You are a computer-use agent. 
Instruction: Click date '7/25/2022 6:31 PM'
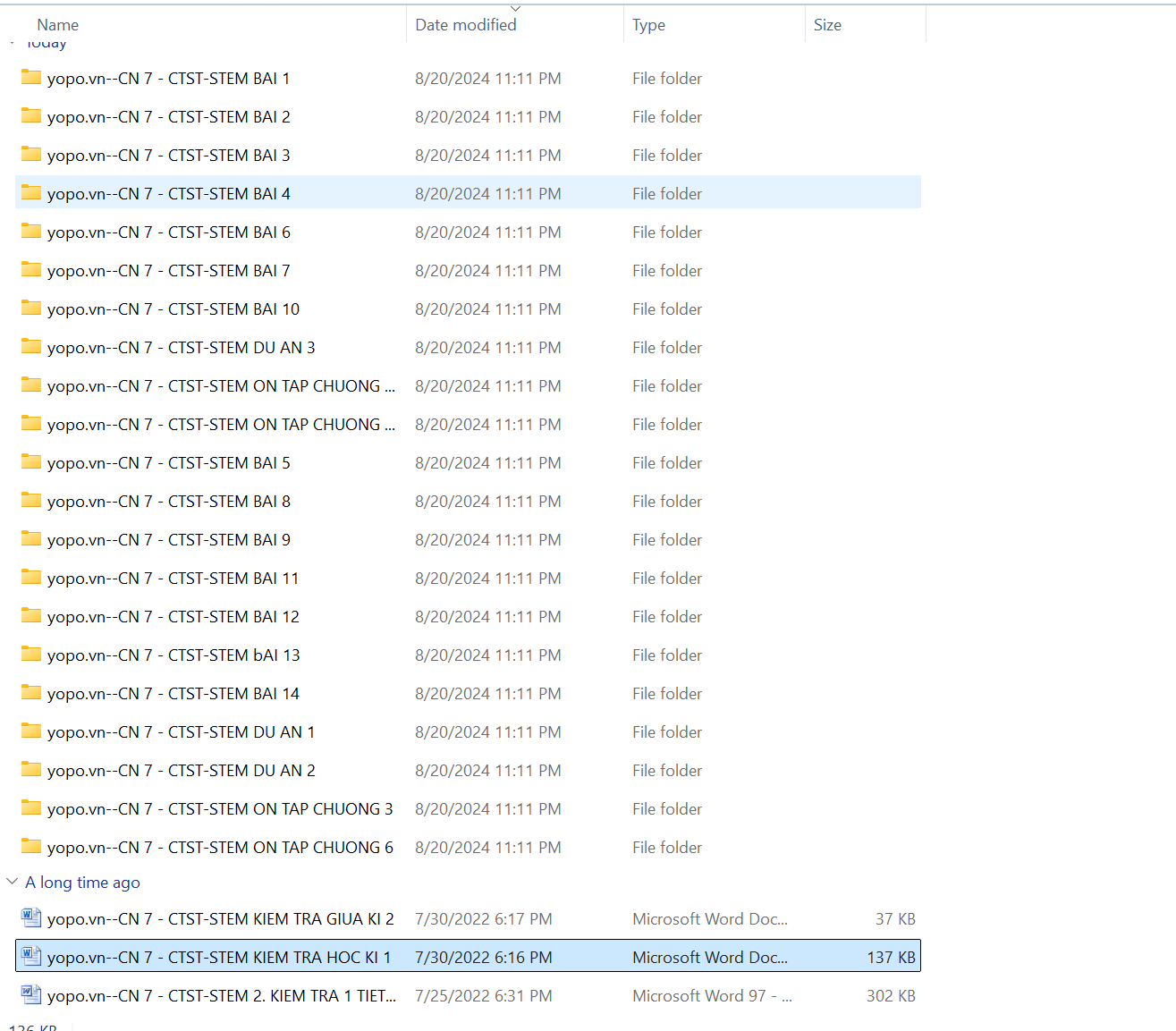coord(484,996)
